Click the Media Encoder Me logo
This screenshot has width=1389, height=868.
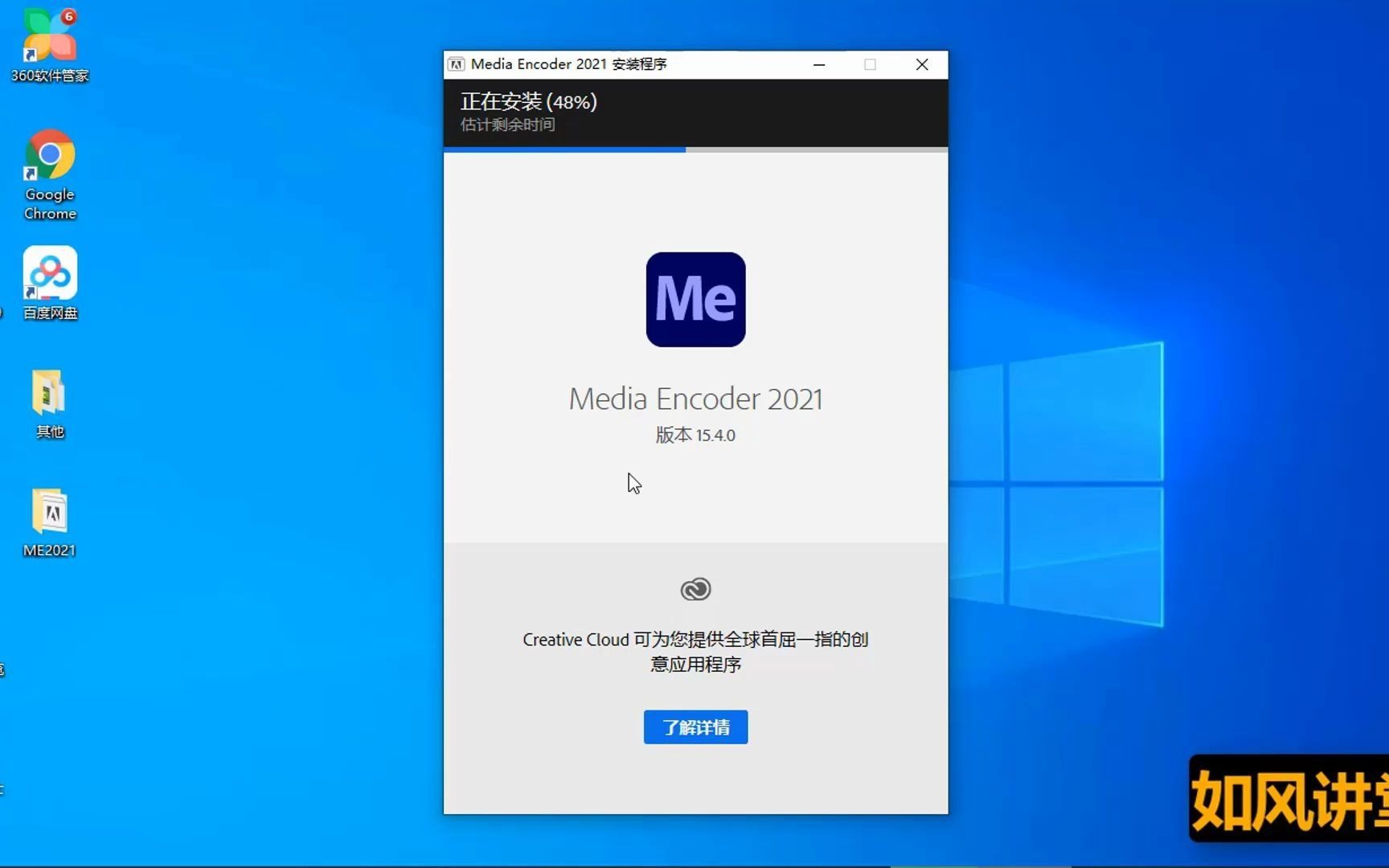[x=695, y=300]
